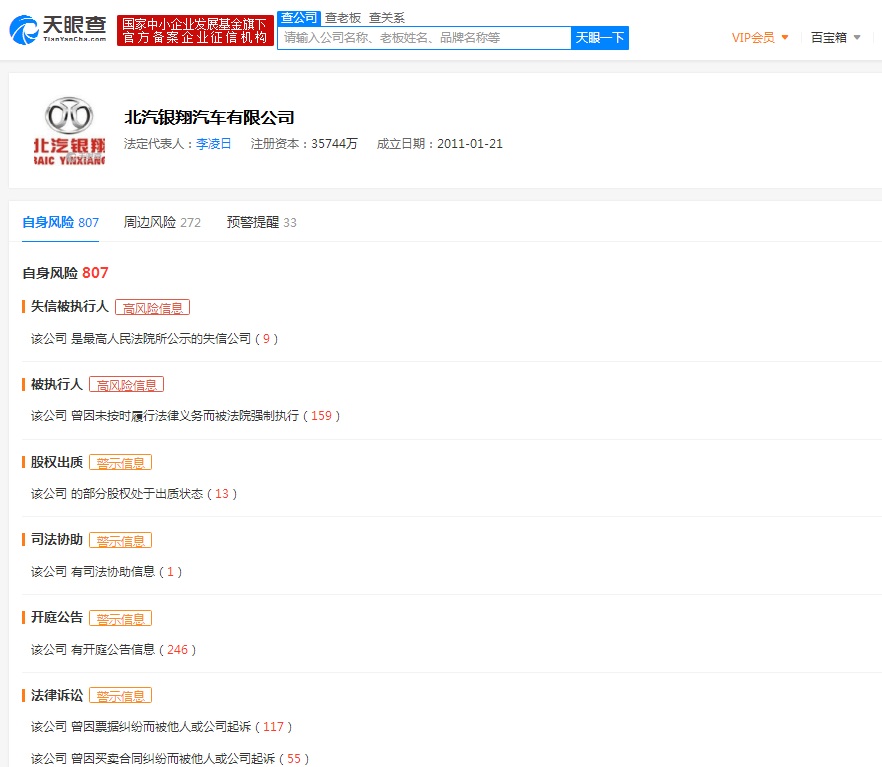Select the 查公司 search tab
Screen dimensions: 882x767
299,18
